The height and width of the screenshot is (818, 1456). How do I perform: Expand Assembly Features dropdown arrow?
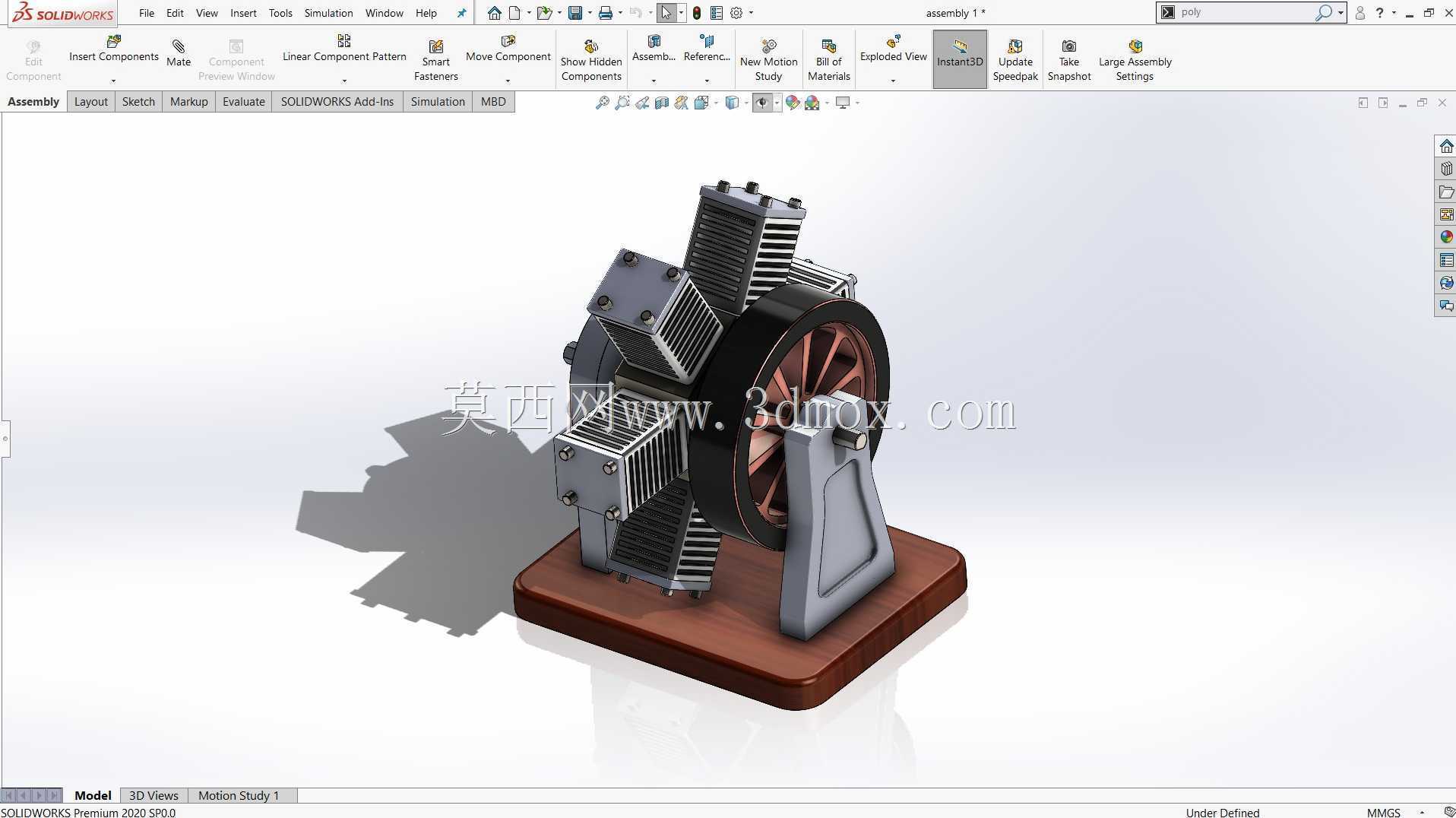coord(654,81)
